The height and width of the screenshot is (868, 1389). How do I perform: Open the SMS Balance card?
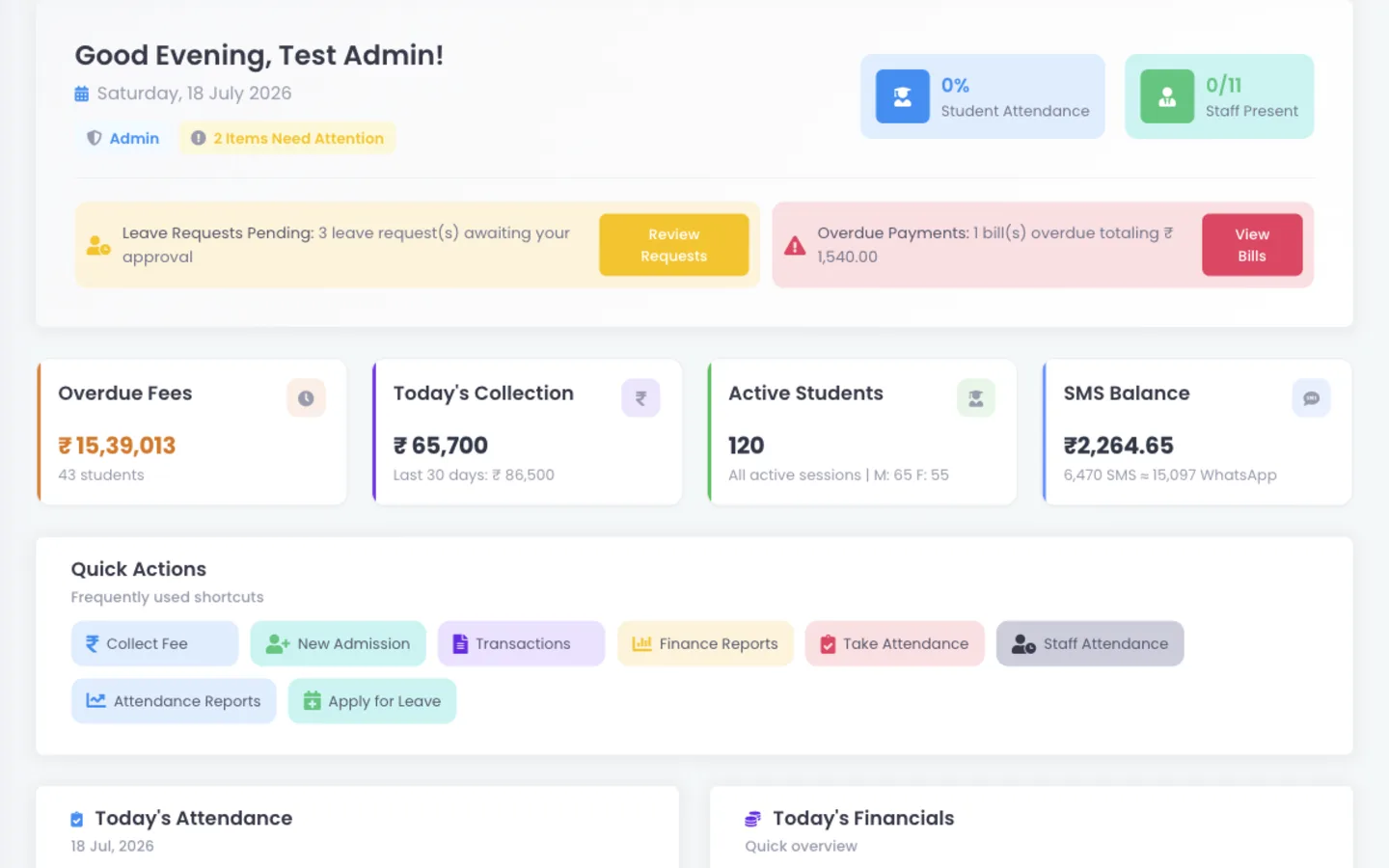pyautogui.click(x=1197, y=432)
